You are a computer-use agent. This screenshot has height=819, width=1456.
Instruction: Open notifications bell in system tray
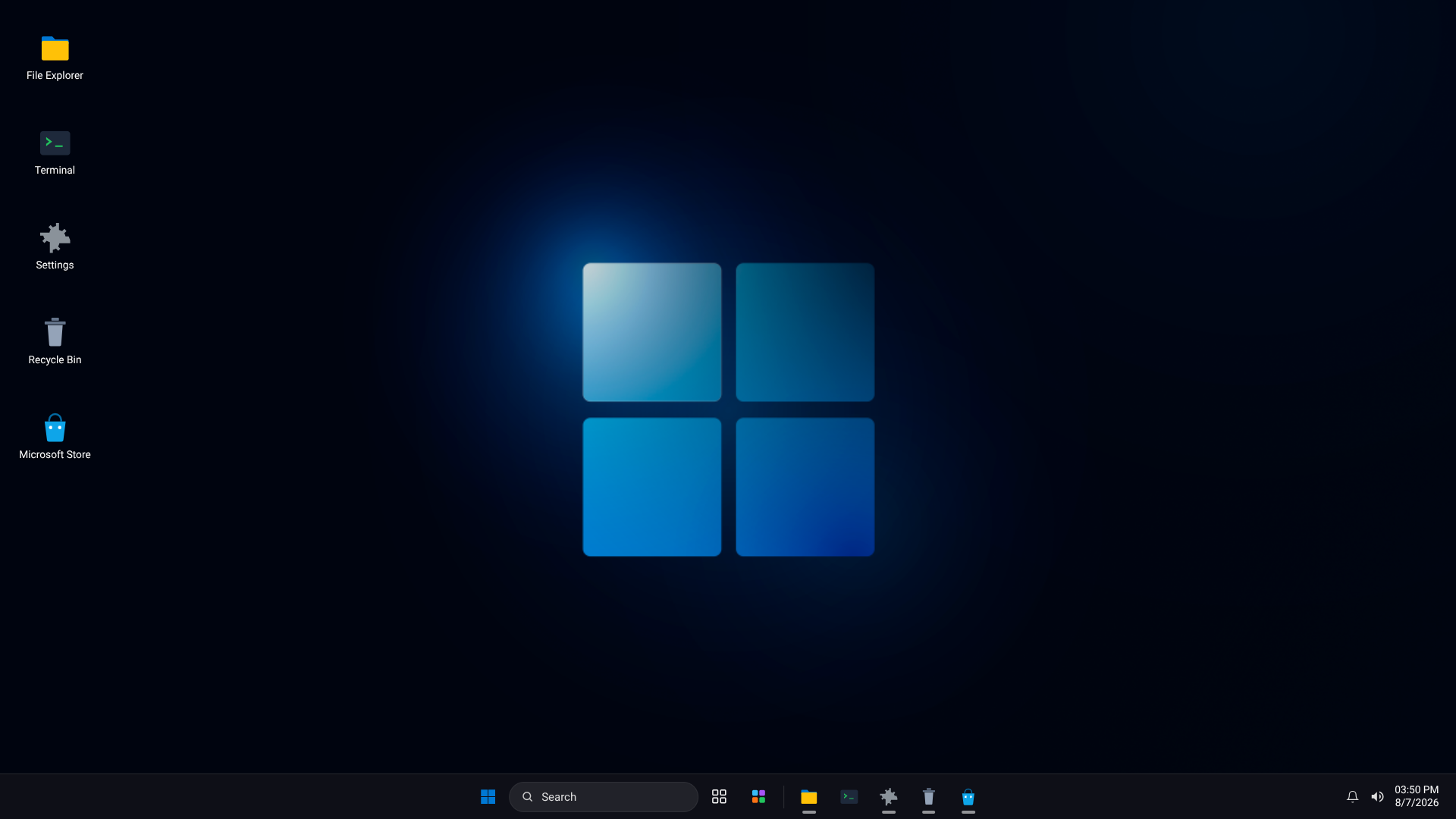(x=1352, y=797)
